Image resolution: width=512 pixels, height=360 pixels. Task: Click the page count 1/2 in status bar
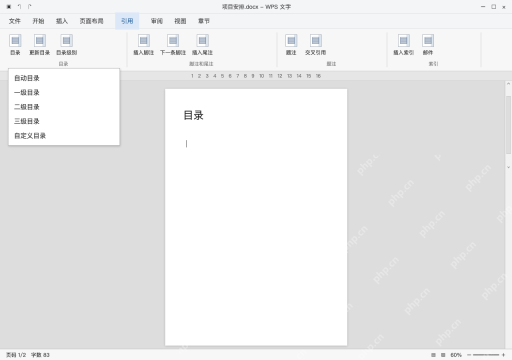(16, 355)
